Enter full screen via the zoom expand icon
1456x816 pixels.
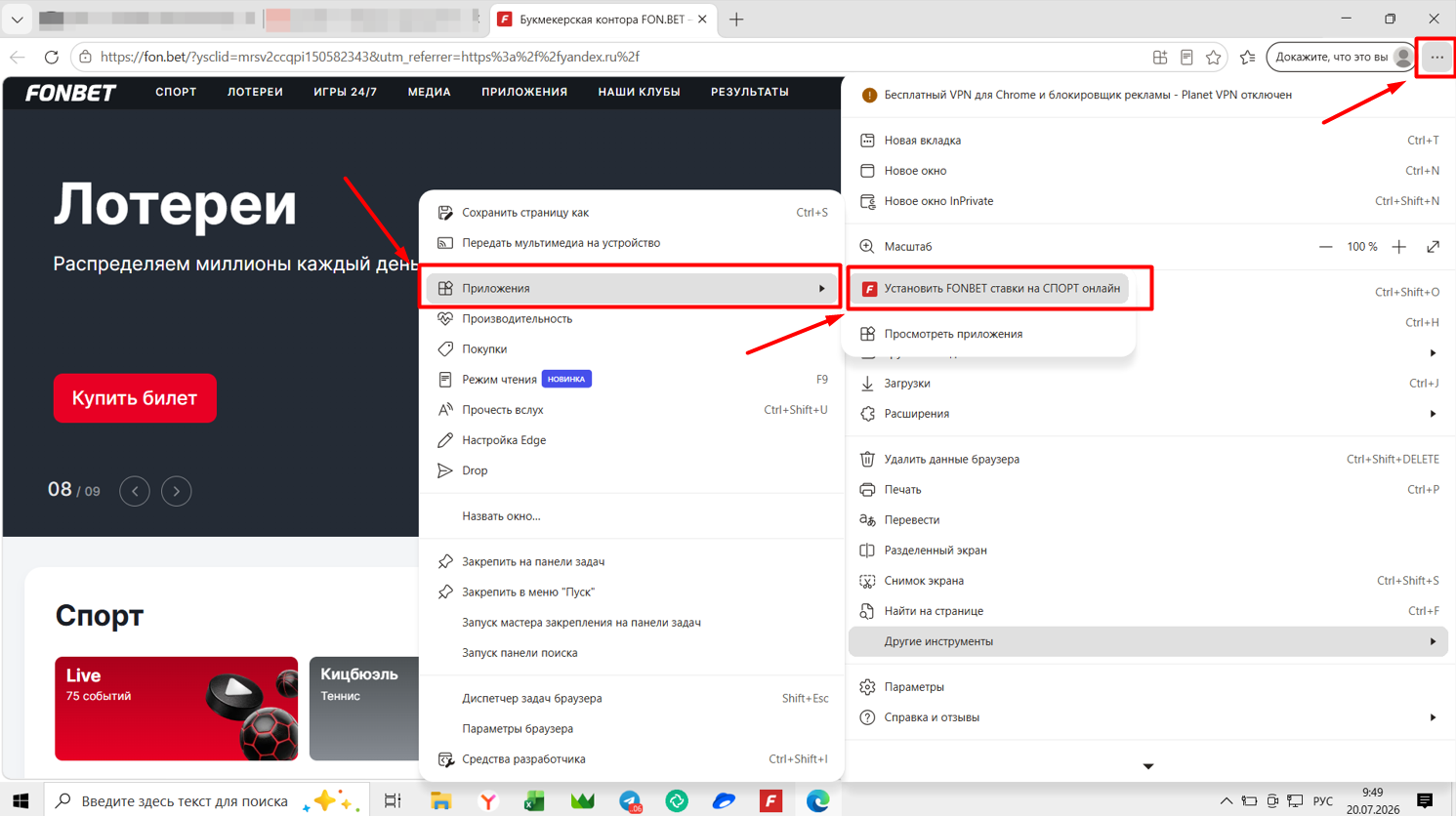pyautogui.click(x=1433, y=247)
